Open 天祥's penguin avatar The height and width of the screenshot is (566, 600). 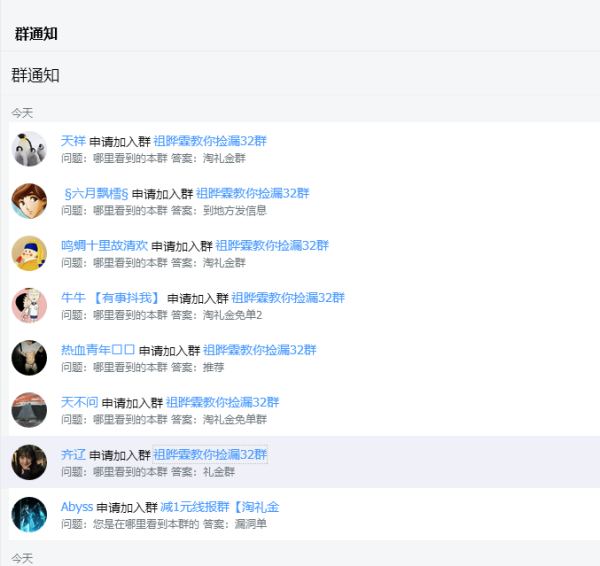pyautogui.click(x=29, y=149)
